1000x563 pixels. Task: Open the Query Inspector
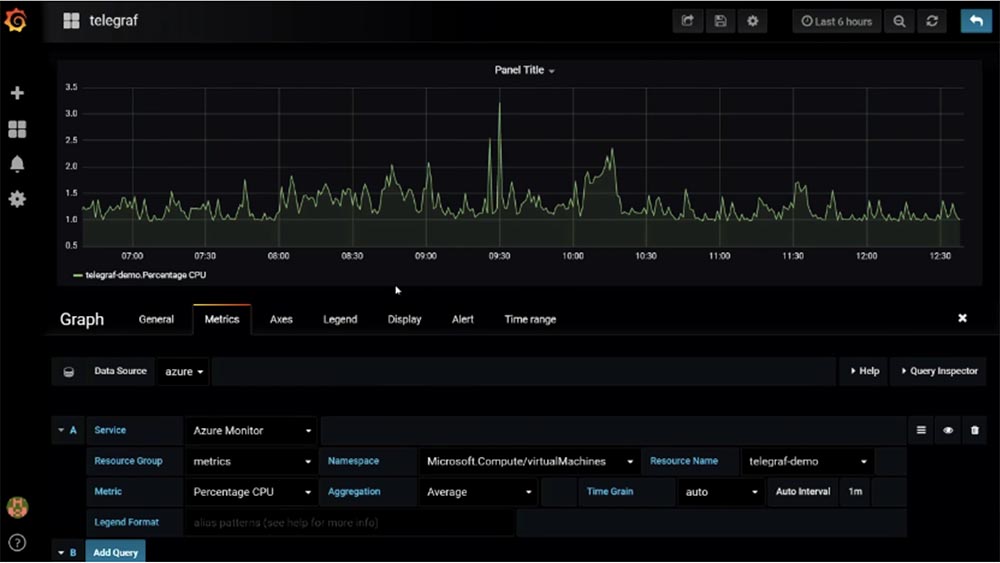click(x=939, y=371)
